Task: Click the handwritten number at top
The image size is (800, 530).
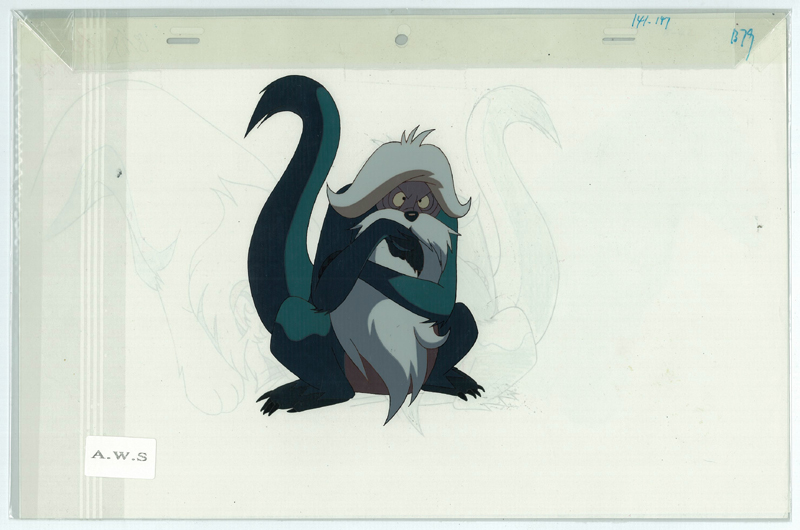Action: tap(650, 21)
